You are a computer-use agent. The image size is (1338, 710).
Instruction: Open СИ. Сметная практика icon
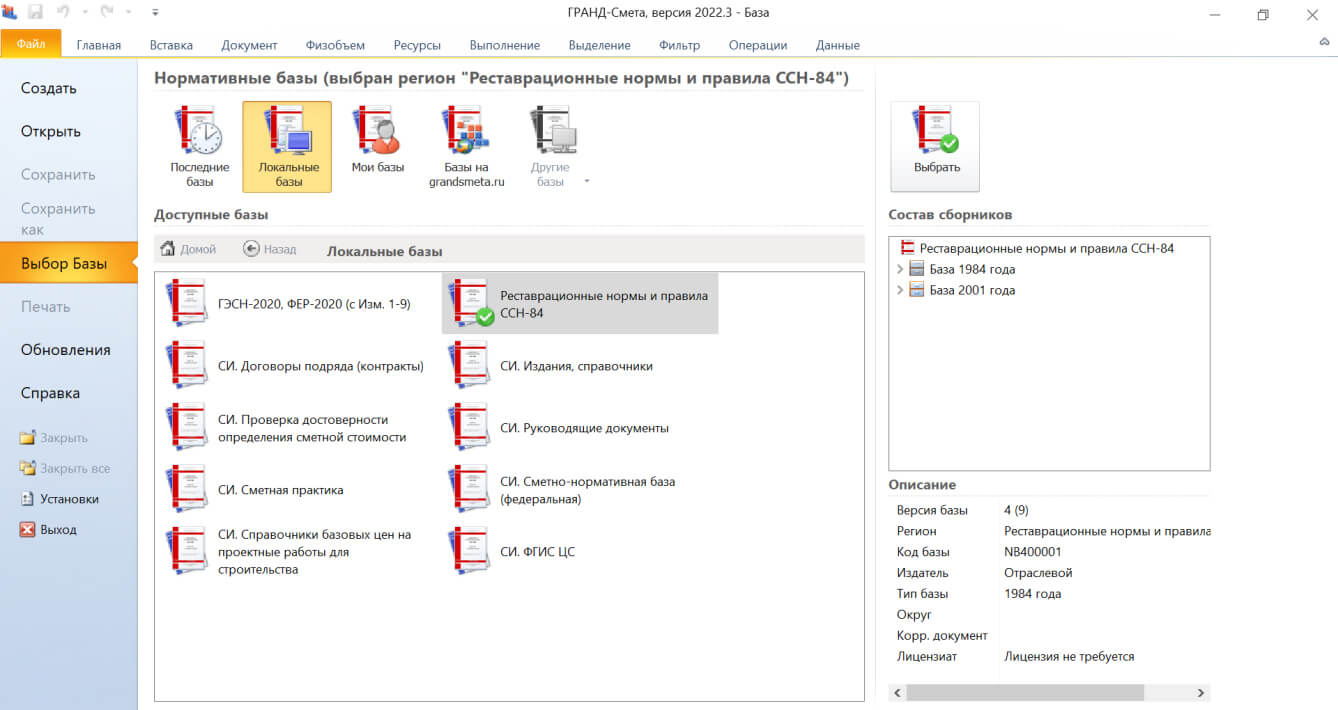pyautogui.click(x=187, y=490)
